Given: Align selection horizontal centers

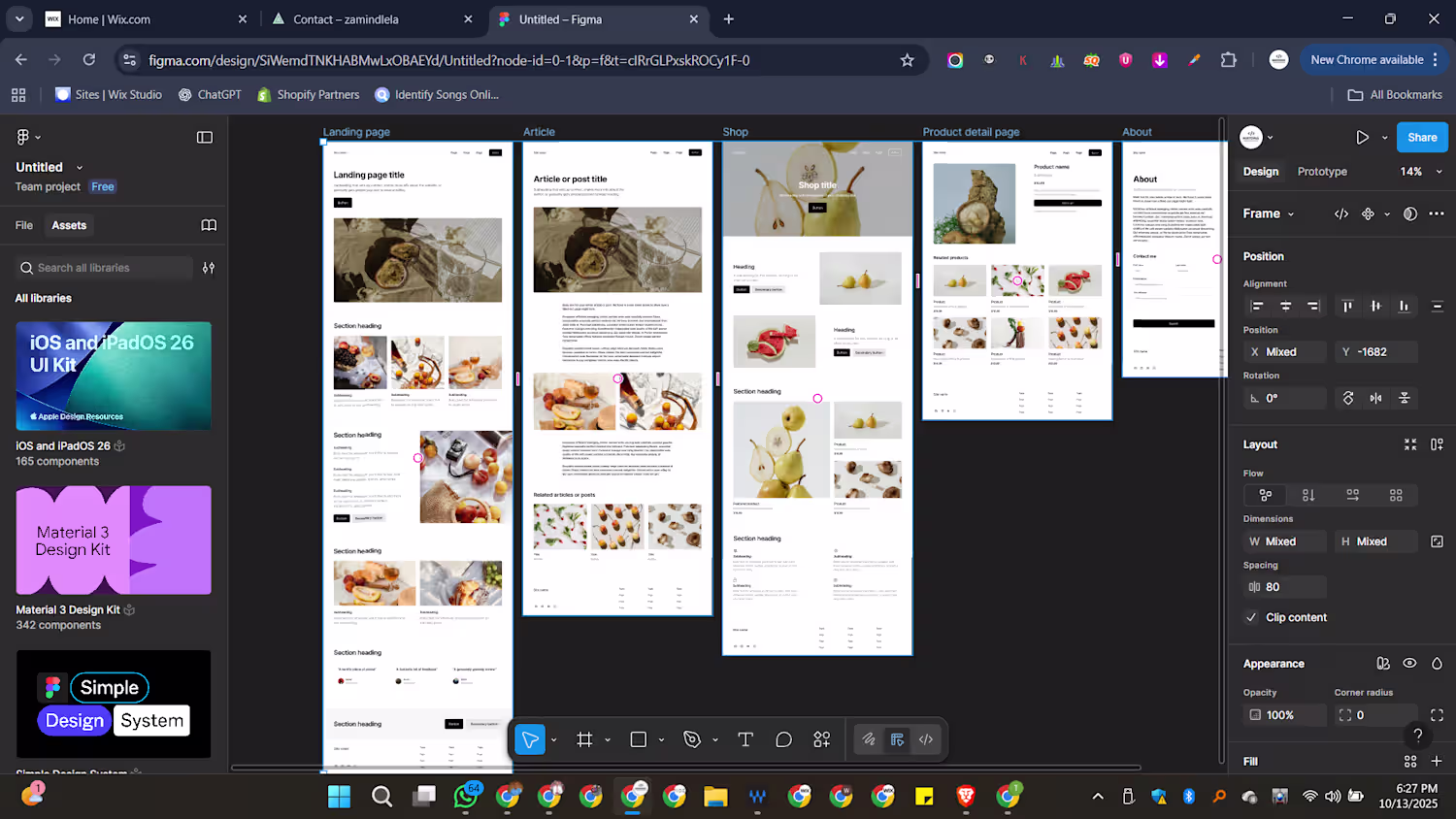Looking at the screenshot, I should pos(1285,306).
